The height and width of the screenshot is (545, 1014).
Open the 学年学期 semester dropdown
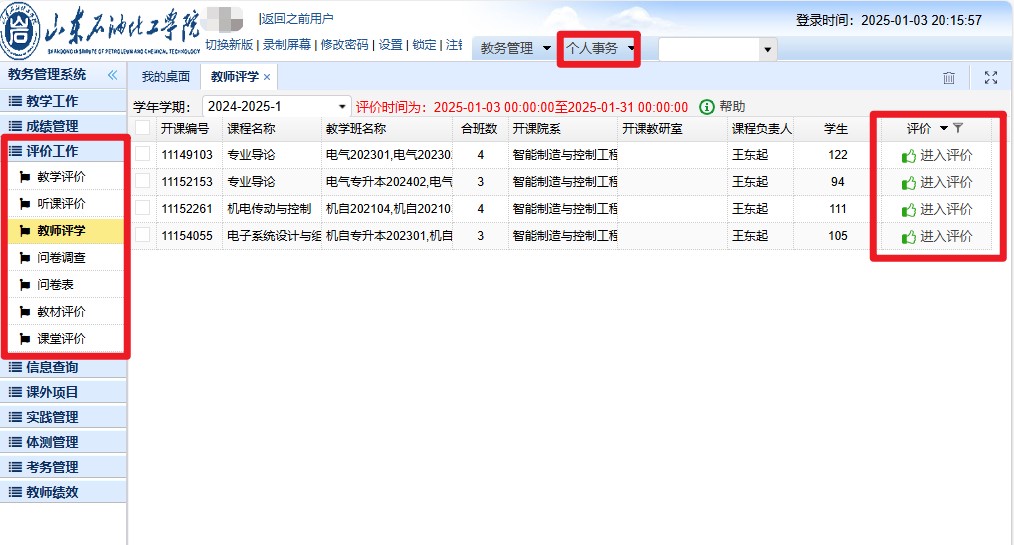343,107
